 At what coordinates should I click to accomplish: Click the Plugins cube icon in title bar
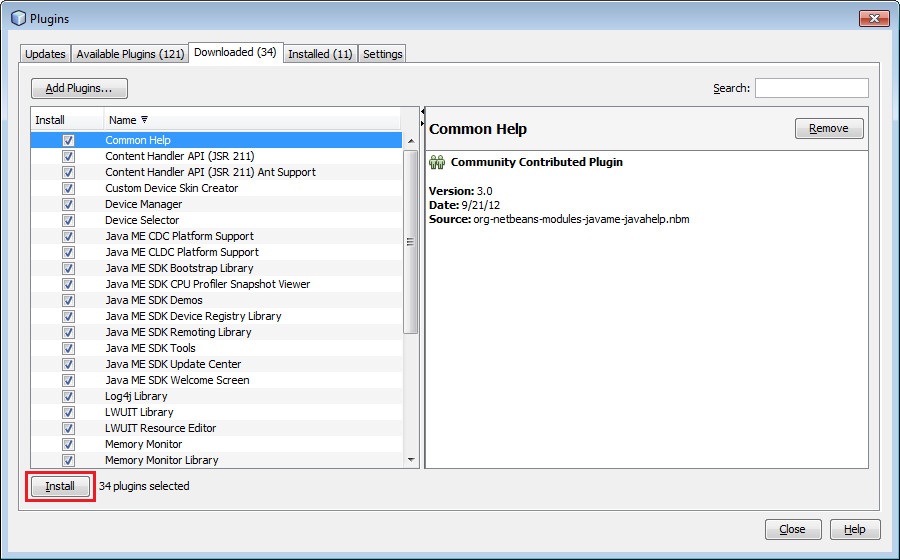point(18,18)
